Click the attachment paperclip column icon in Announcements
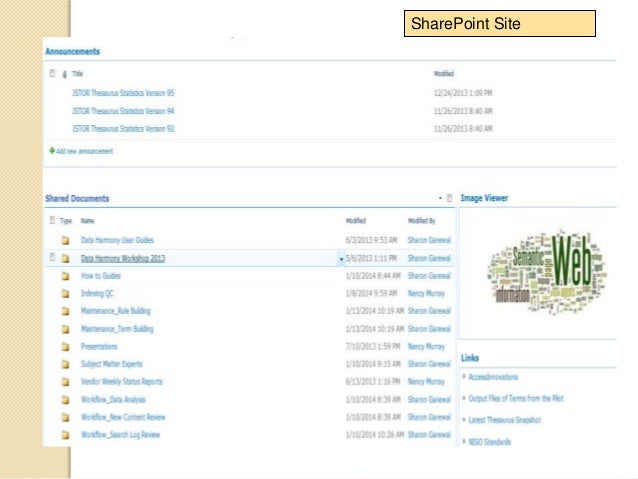The image size is (638, 479). tap(65, 74)
